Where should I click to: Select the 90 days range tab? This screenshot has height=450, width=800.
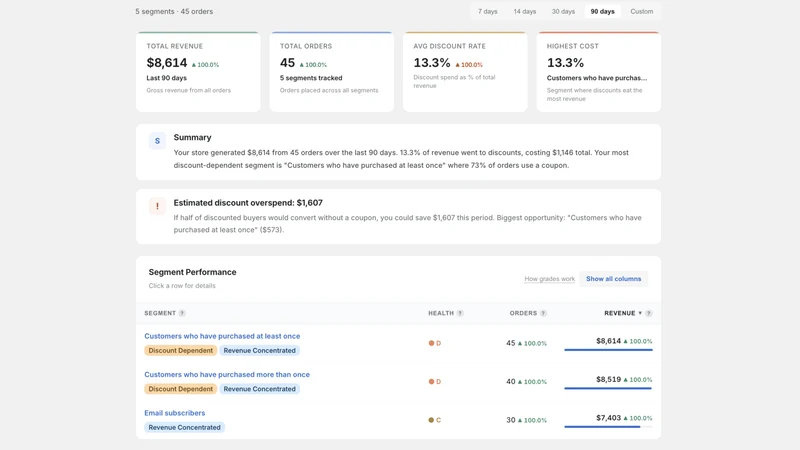603,11
